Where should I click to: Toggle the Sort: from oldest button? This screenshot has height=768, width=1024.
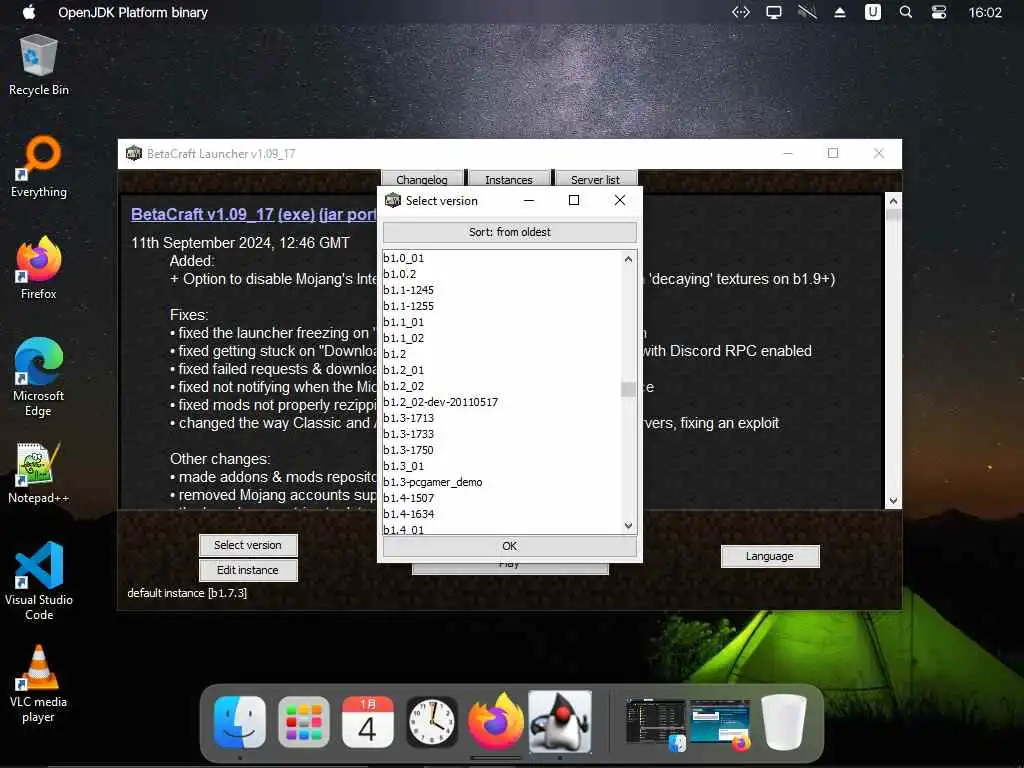point(509,232)
